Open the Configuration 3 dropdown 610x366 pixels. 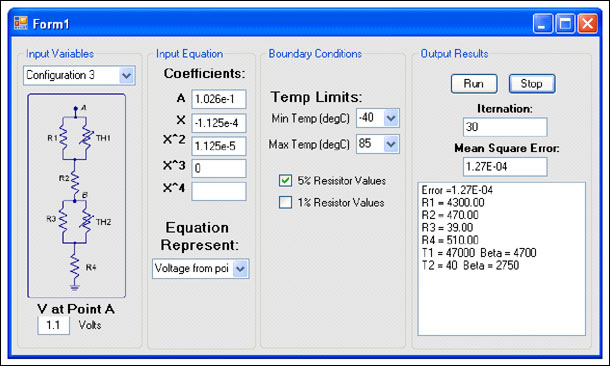[126, 75]
